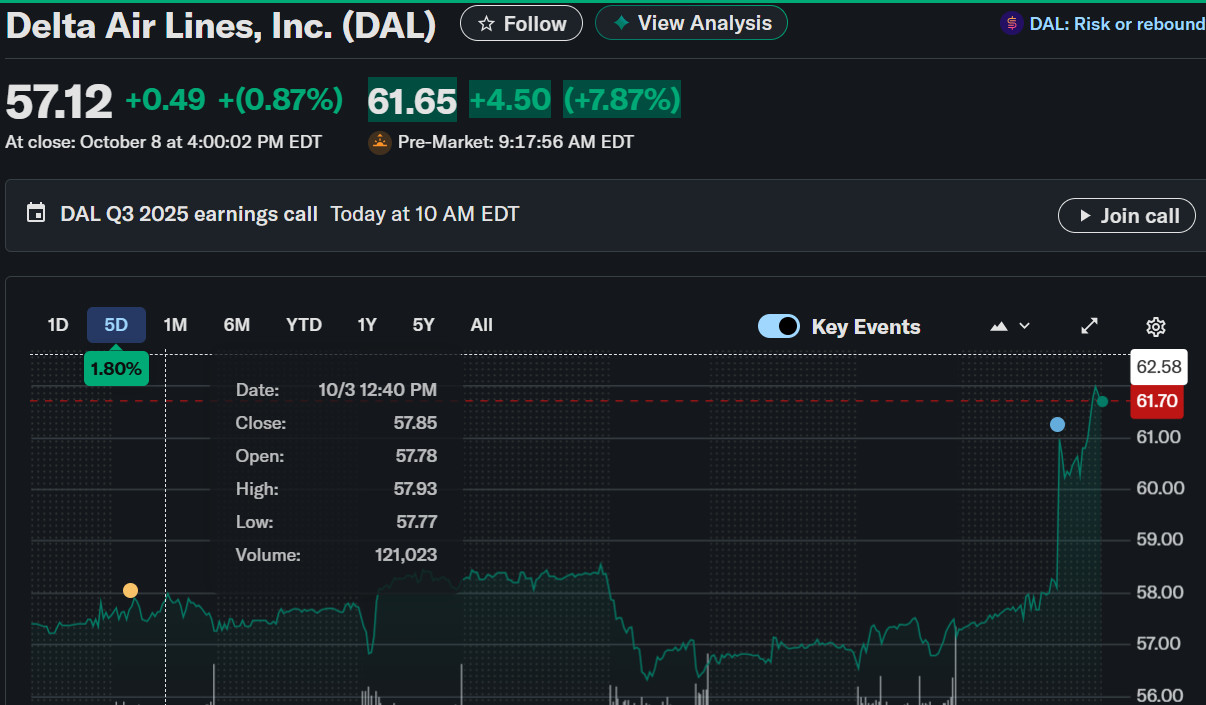Click the blue key event dot
1206x705 pixels.
coord(1057,425)
